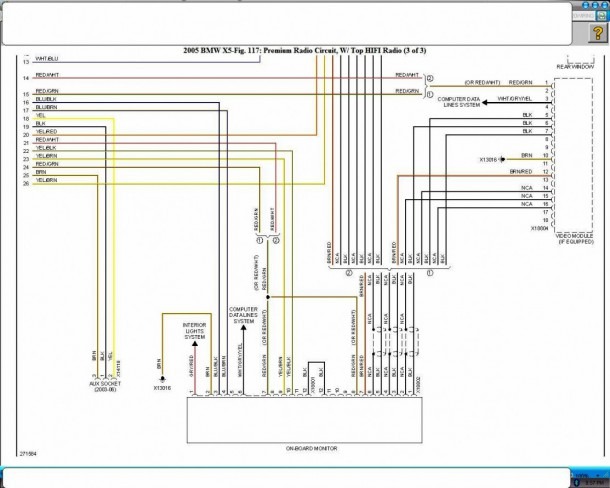This screenshot has height=488, width=610.
Task: Click the Bluetooth icon in the system tray
Action: point(577,483)
